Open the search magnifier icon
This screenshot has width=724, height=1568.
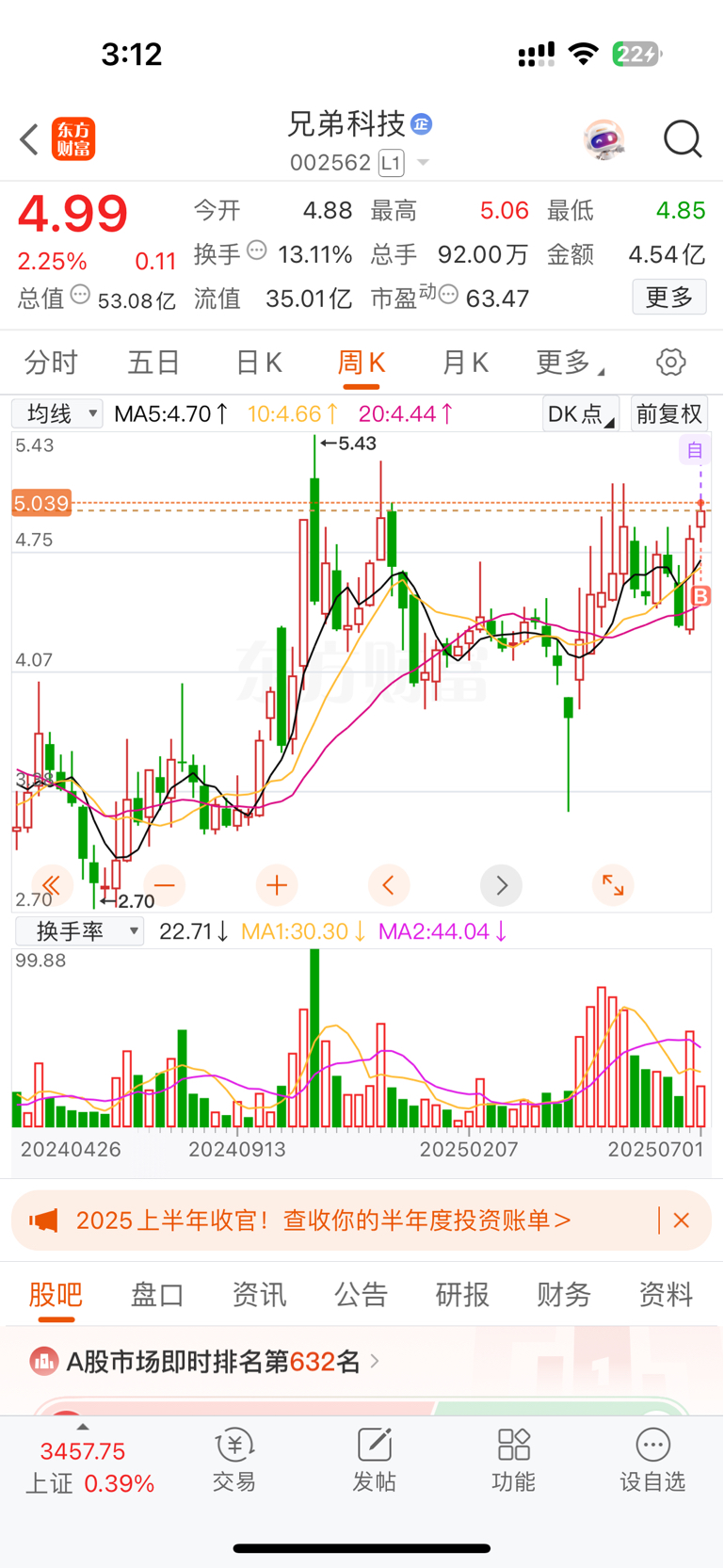[x=683, y=139]
